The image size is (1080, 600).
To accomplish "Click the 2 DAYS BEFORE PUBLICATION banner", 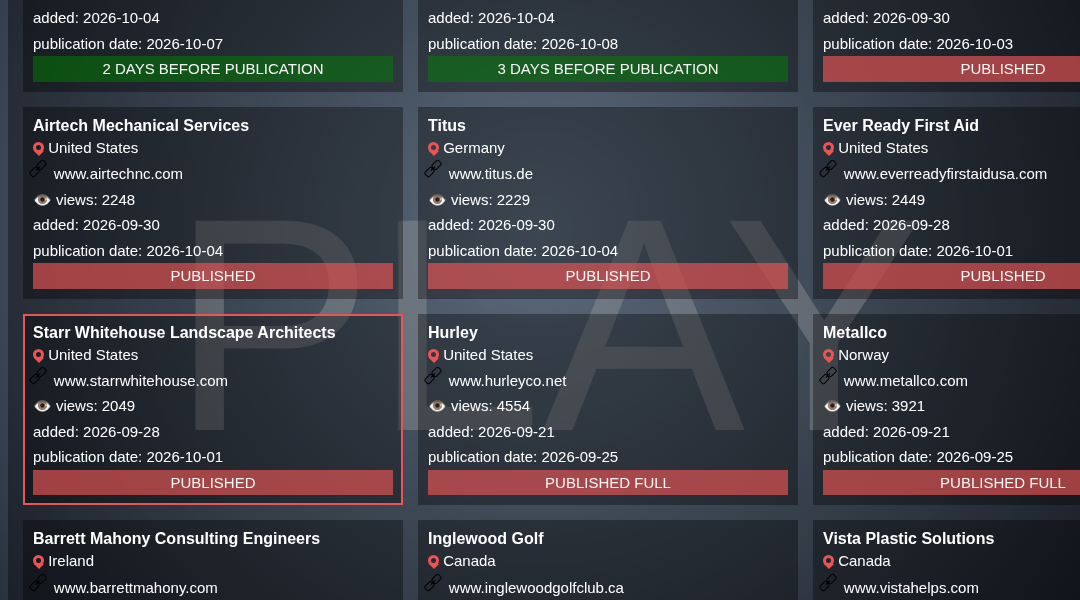I will [213, 69].
